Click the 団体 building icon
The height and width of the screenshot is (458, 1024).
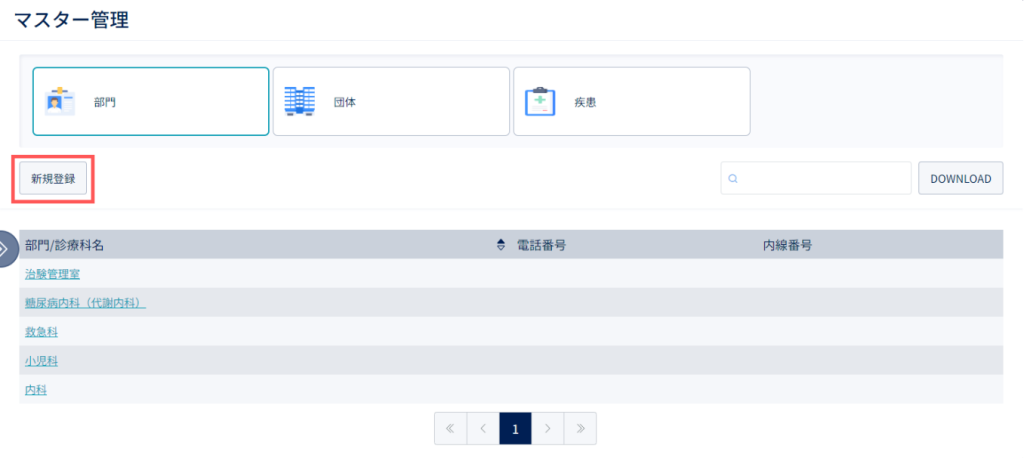300,101
